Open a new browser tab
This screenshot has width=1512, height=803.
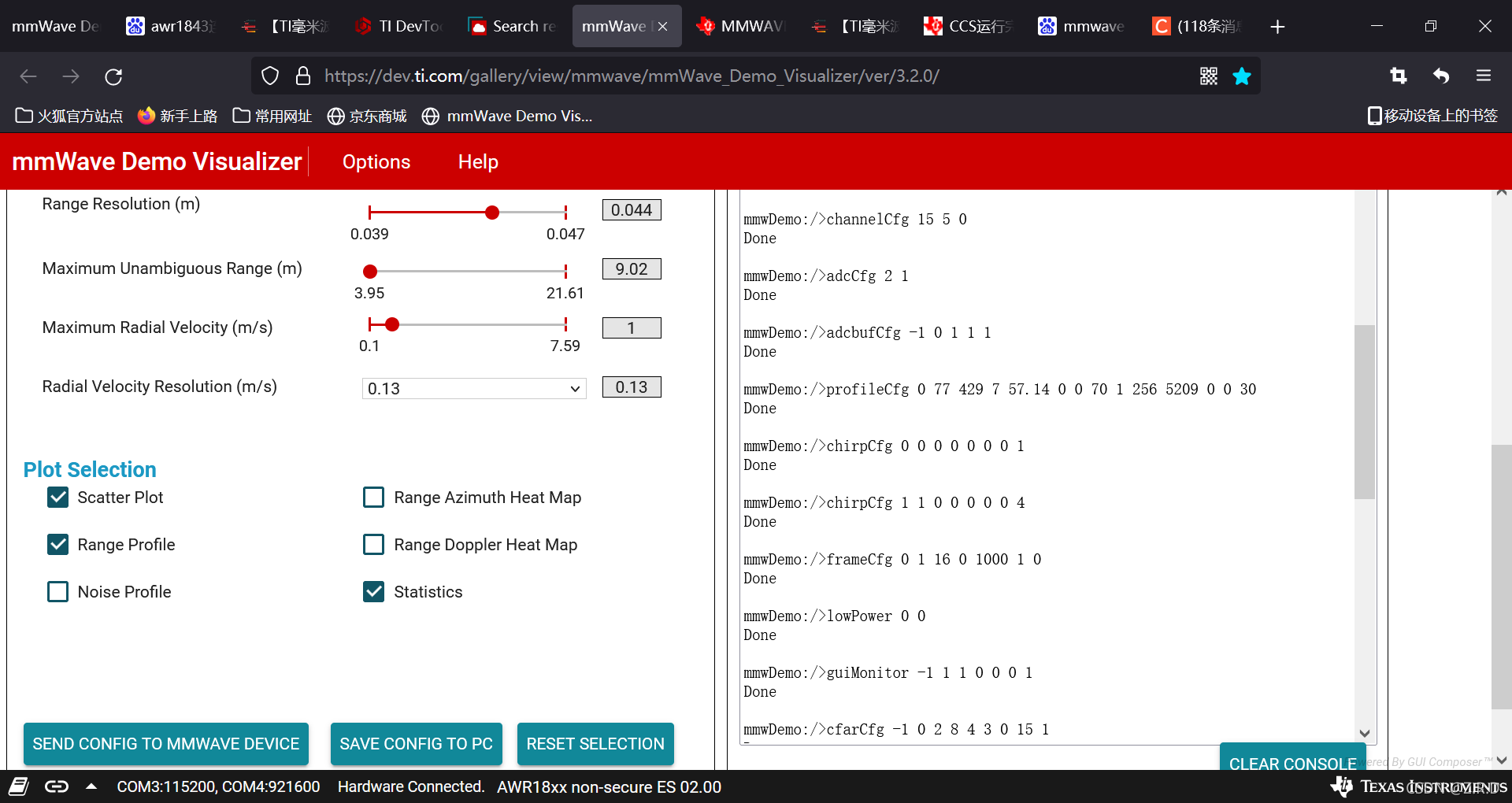pos(1277,27)
